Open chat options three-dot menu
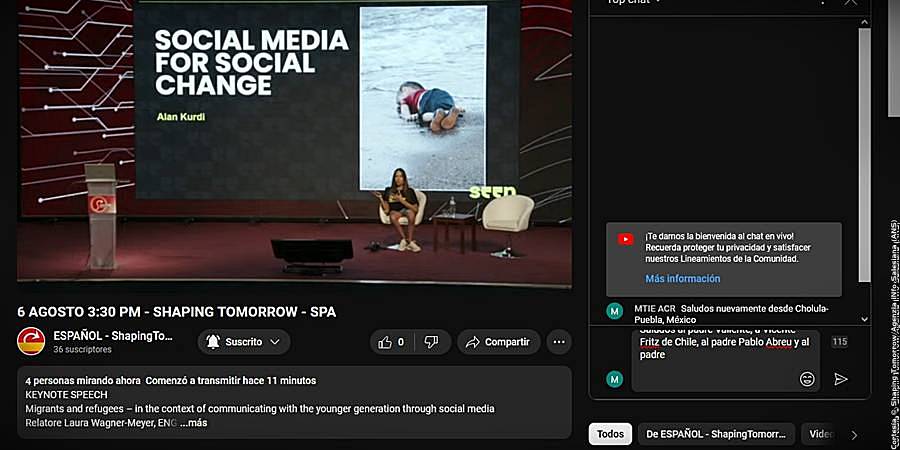This screenshot has height=450, width=900. point(822,2)
